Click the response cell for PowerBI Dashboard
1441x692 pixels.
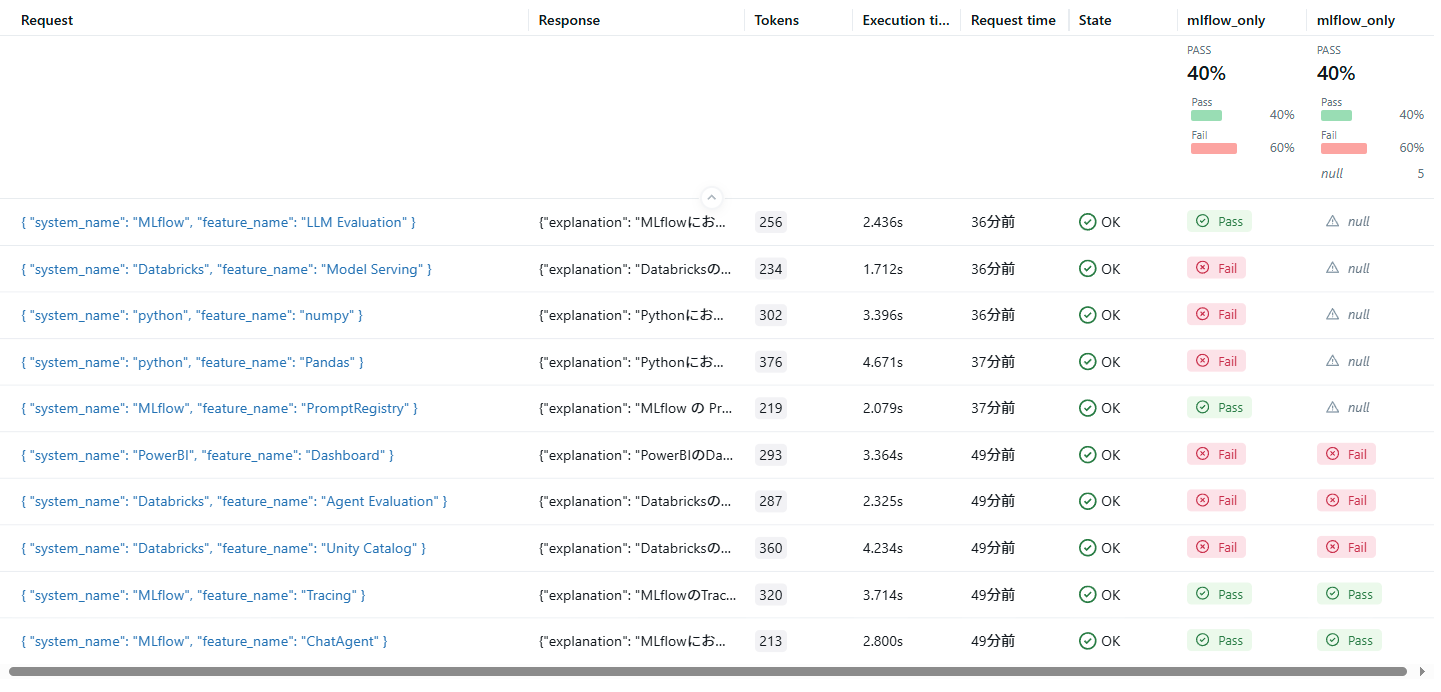pos(637,455)
